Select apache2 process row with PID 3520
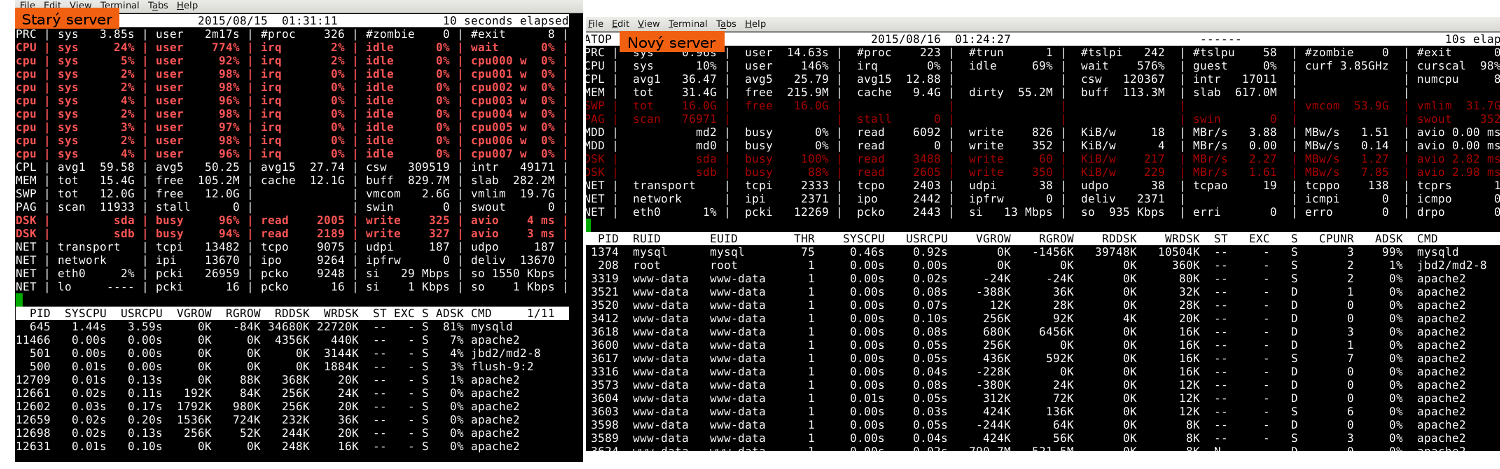Screen dimensions: 1500x469 click(1040, 306)
